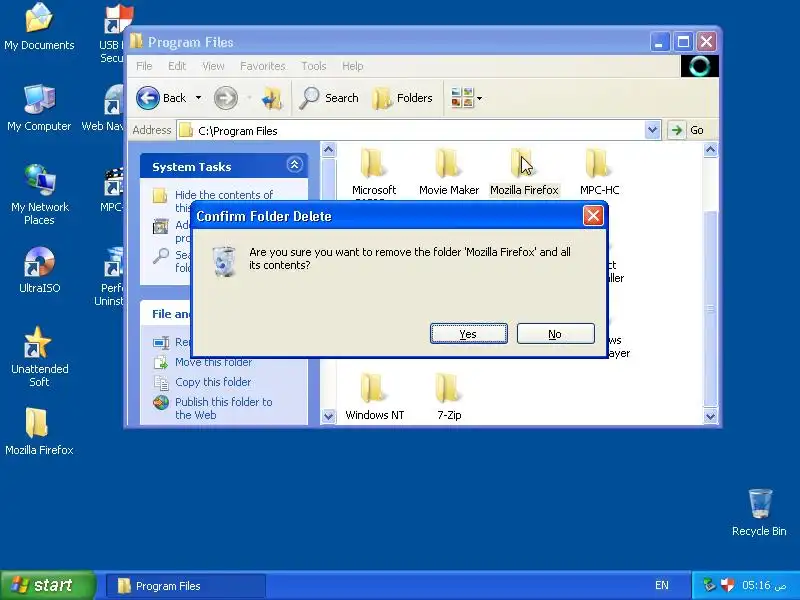Click the Go button next to address bar
The height and width of the screenshot is (600, 800).
click(x=687, y=130)
